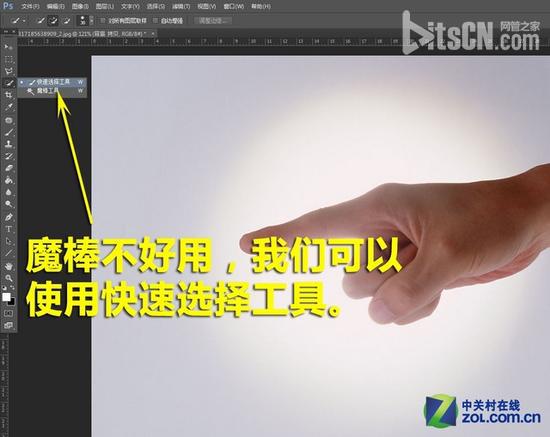Open the 帮助(H) menu
The width and height of the screenshot is (550, 437).
click(261, 6)
